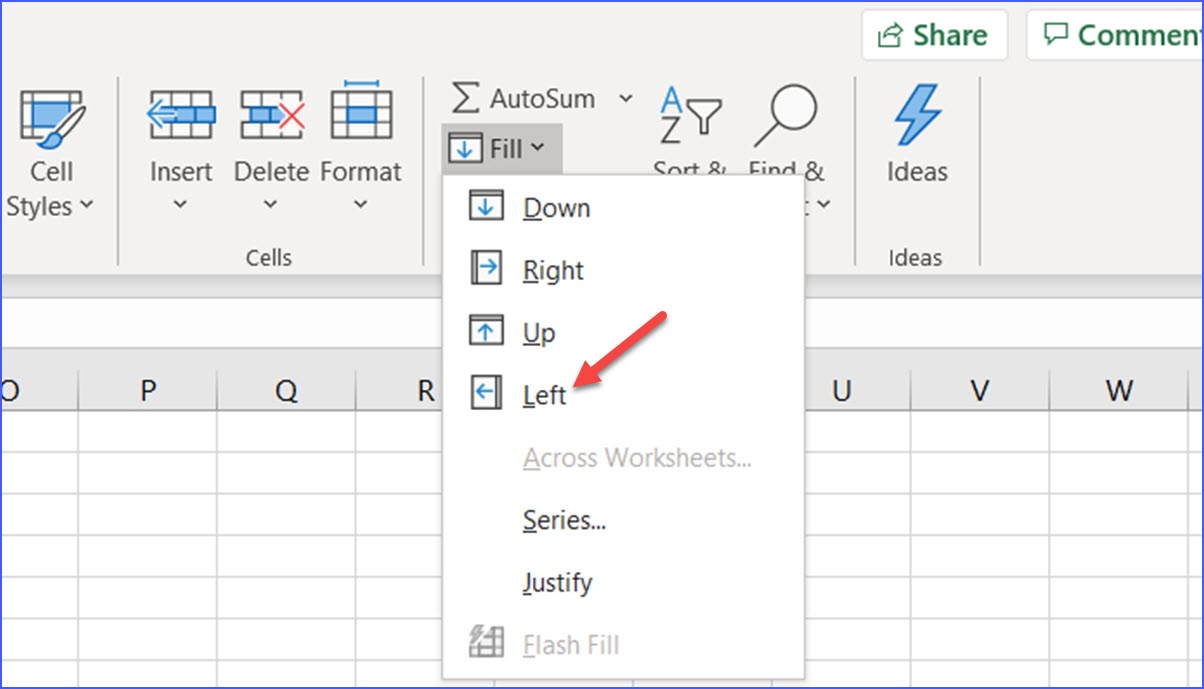
Task: Click the Find & Select magnifier icon
Action: pyautogui.click(x=788, y=110)
